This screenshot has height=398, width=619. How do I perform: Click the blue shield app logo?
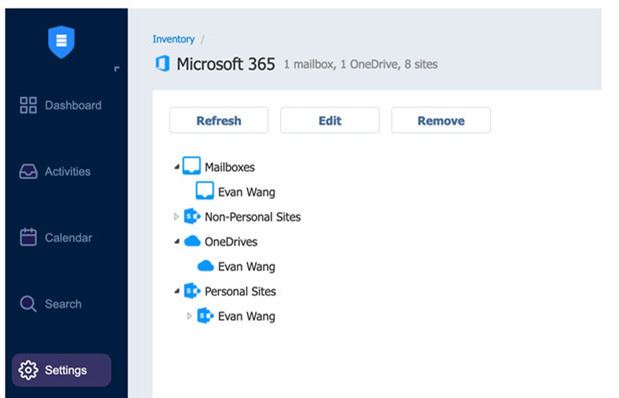(x=61, y=41)
